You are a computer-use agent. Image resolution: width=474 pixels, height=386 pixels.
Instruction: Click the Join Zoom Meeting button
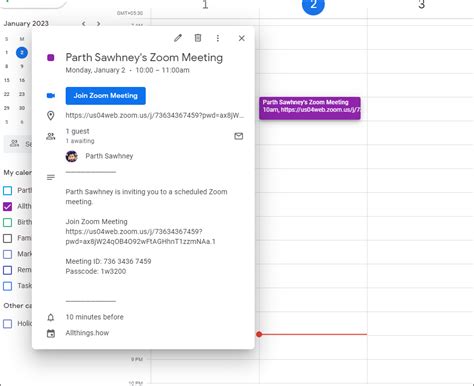click(x=106, y=96)
